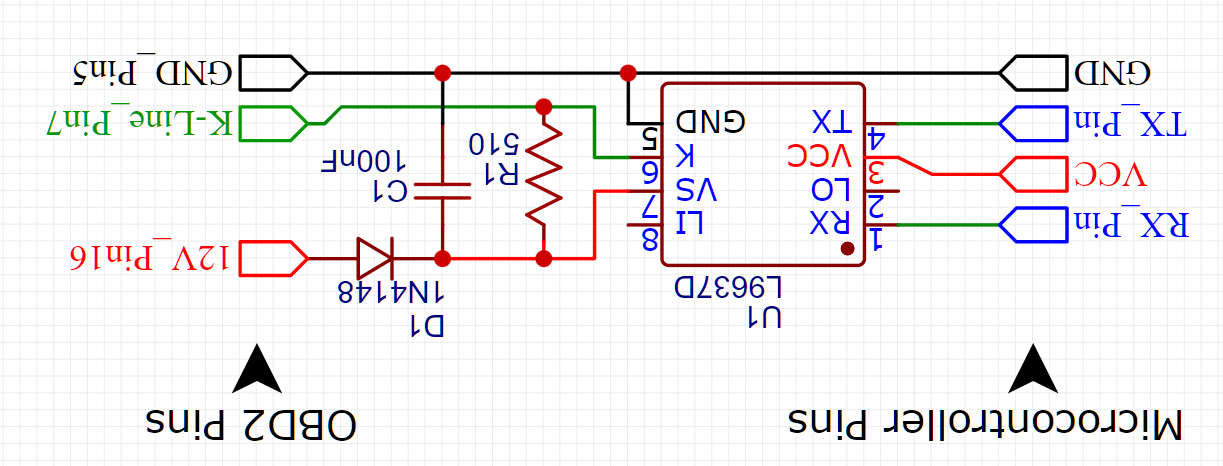The height and width of the screenshot is (466, 1223).
Task: Select the green K-Line_Pin7 port flag
Action: (274, 123)
